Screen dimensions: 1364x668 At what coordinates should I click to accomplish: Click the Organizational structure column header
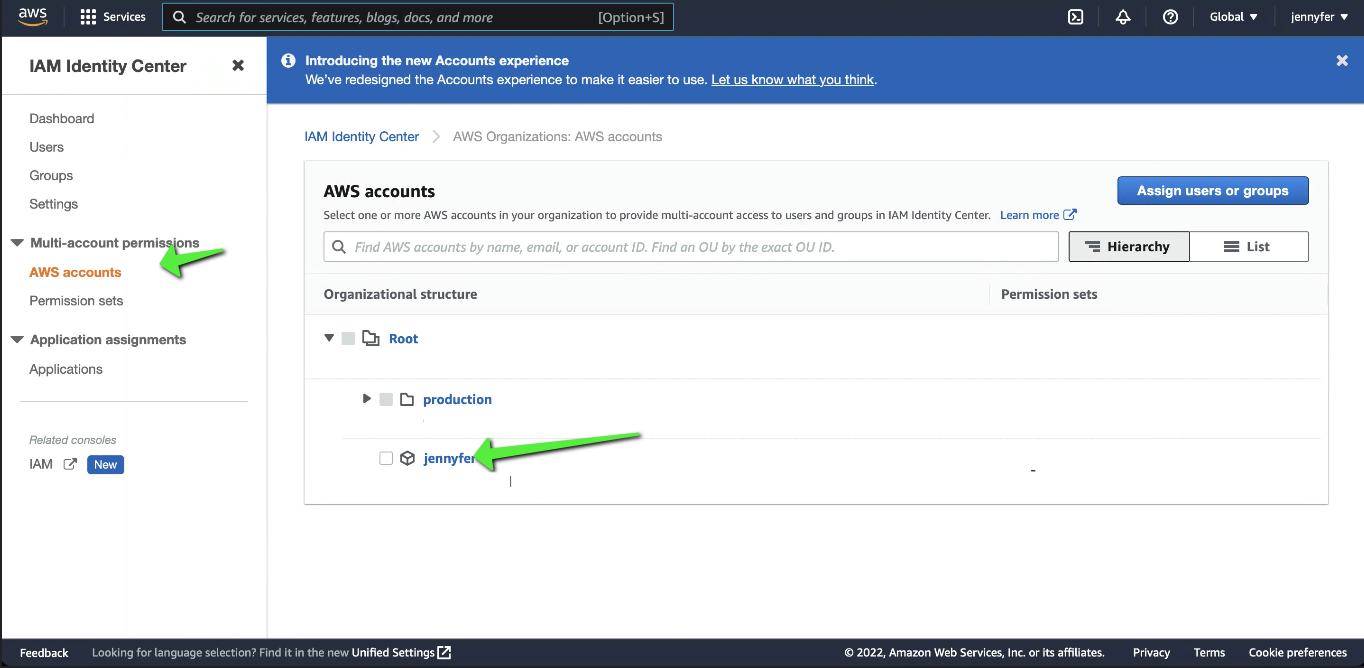pos(400,294)
